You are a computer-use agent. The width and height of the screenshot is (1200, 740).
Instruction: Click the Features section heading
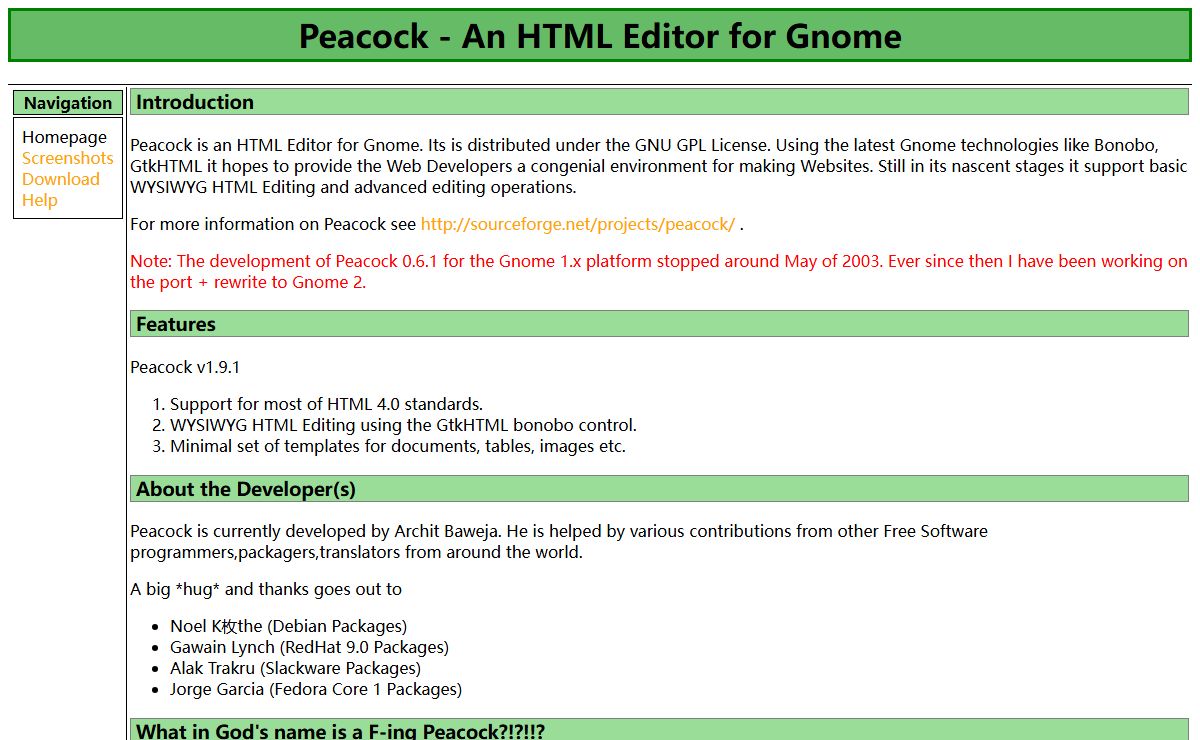[x=659, y=324]
